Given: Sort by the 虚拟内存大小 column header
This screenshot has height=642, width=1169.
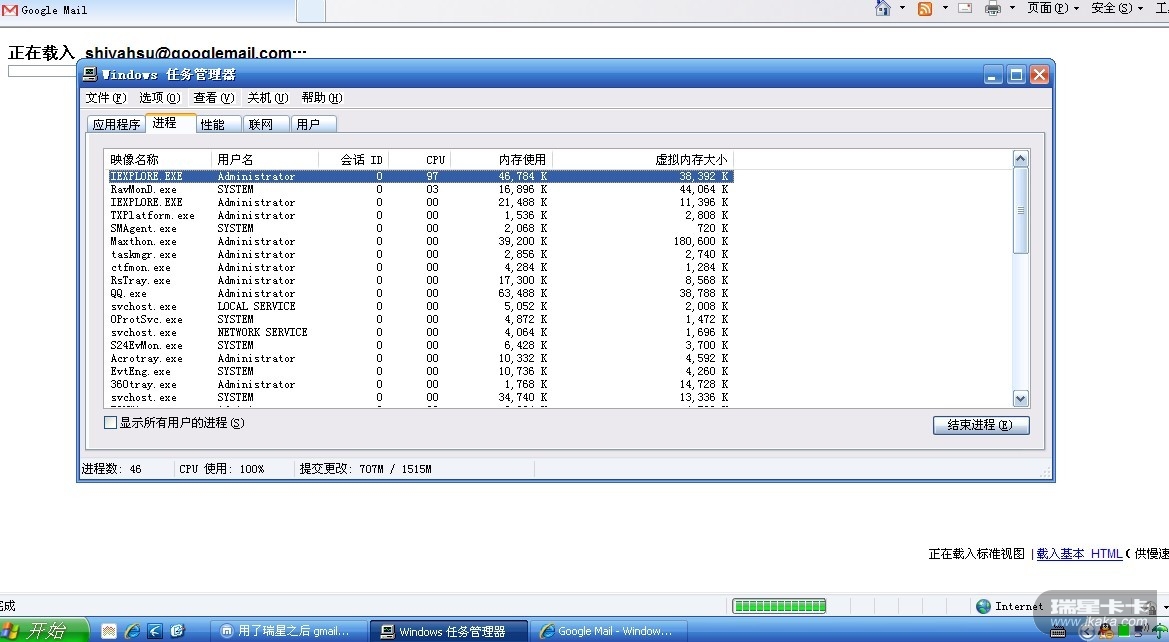Looking at the screenshot, I should pyautogui.click(x=643, y=160).
